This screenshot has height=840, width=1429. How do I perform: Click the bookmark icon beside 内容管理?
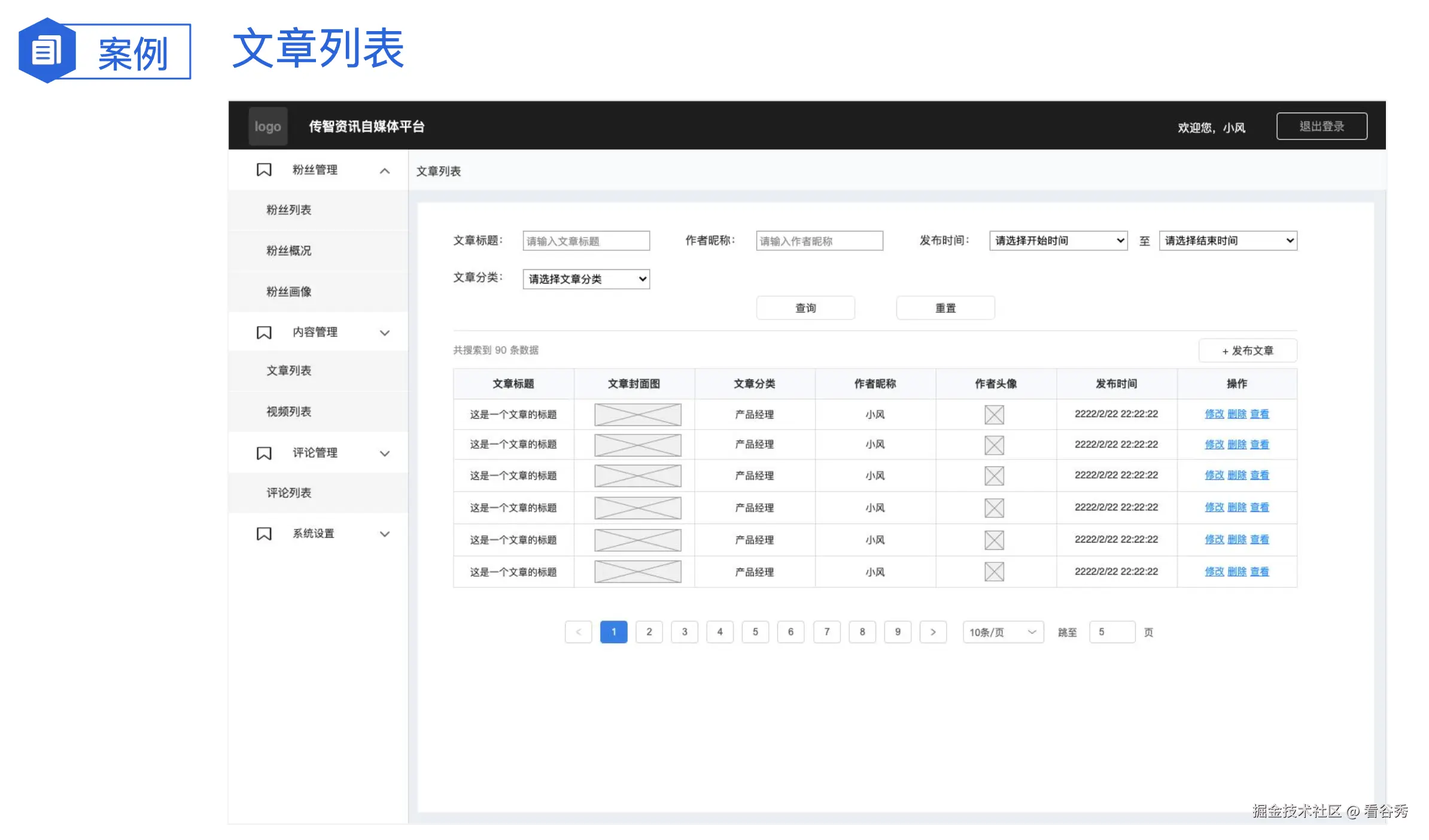tap(263, 332)
